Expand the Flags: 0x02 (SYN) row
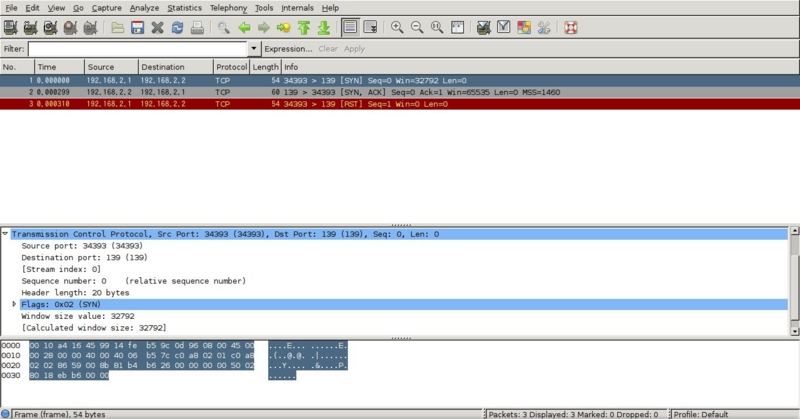This screenshot has height=419, width=800. click(14, 304)
